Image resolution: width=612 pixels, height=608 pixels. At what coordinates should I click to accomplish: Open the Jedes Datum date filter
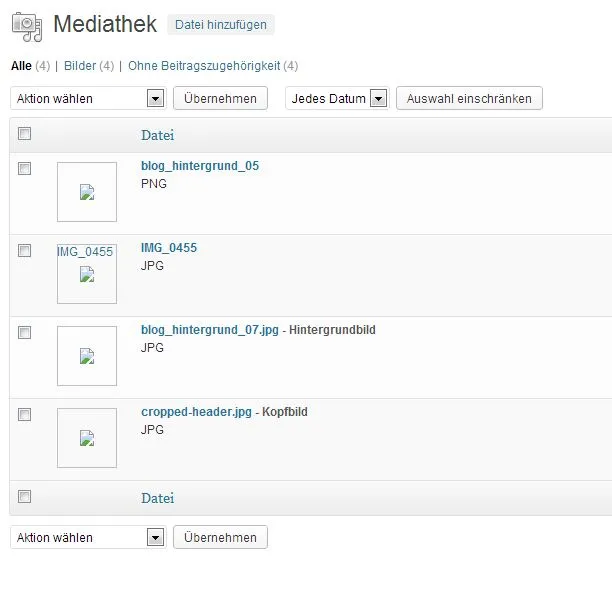337,98
